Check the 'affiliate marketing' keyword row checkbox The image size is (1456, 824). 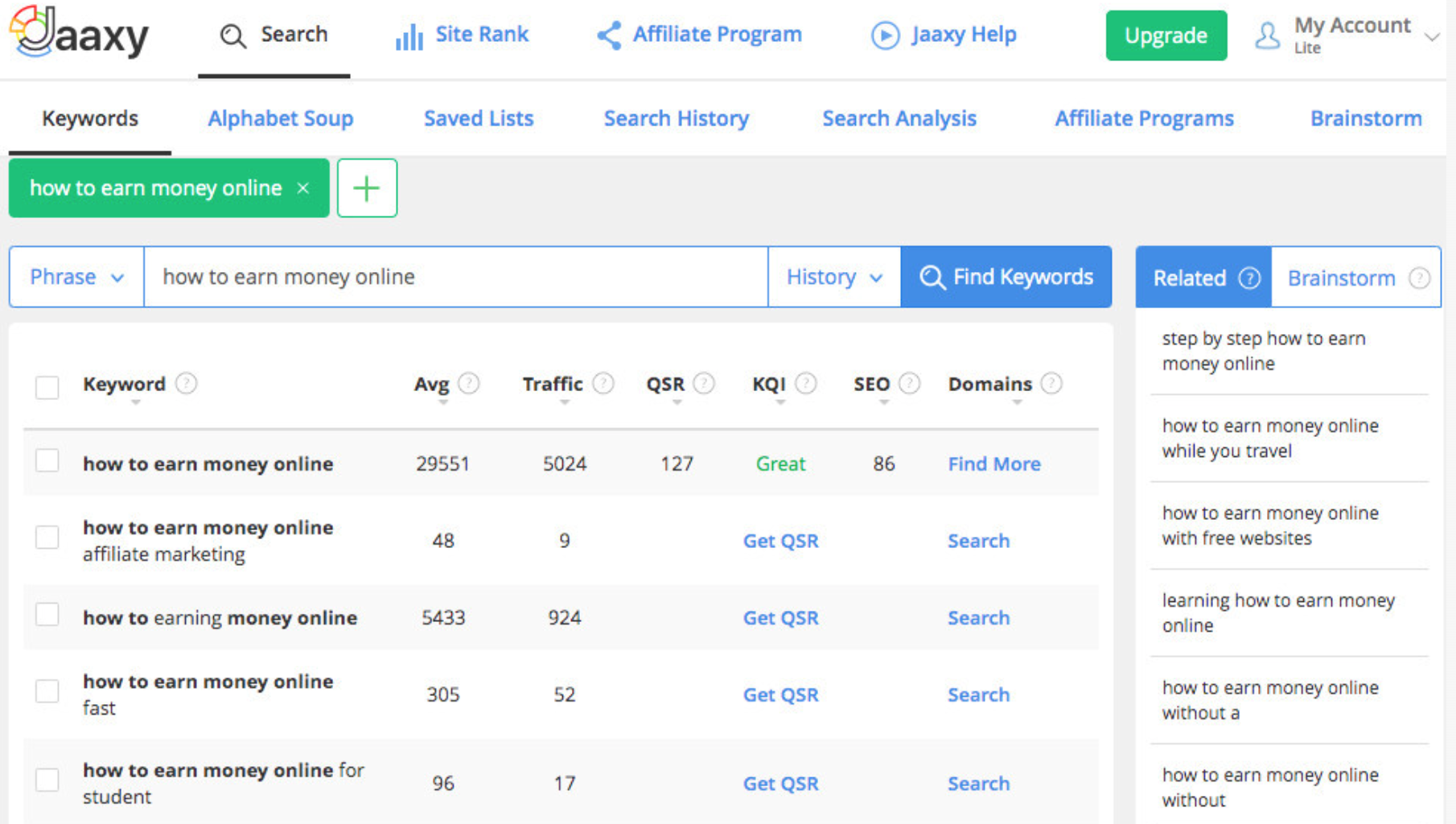pyautogui.click(x=47, y=537)
